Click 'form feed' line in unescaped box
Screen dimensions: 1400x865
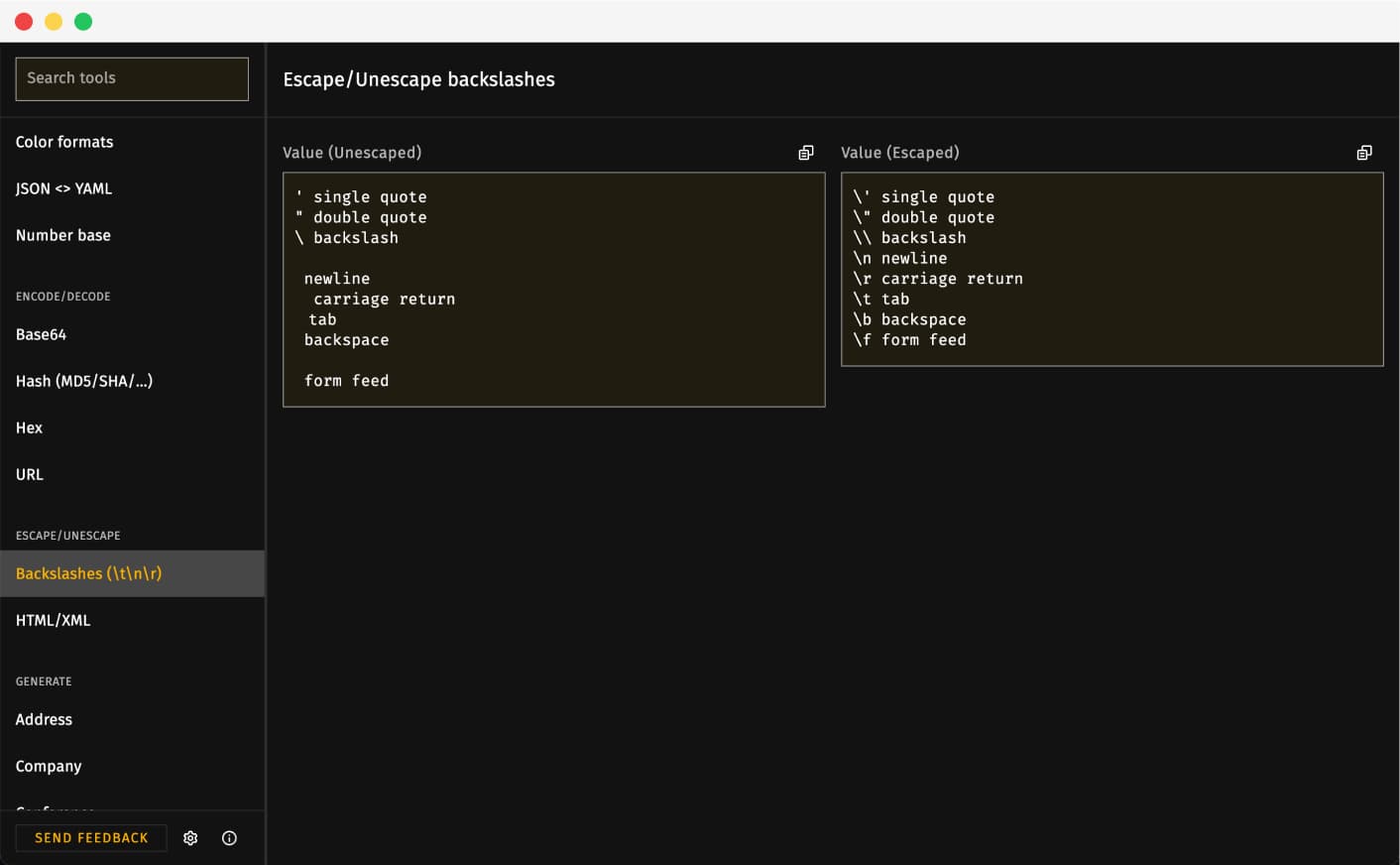[x=346, y=381]
